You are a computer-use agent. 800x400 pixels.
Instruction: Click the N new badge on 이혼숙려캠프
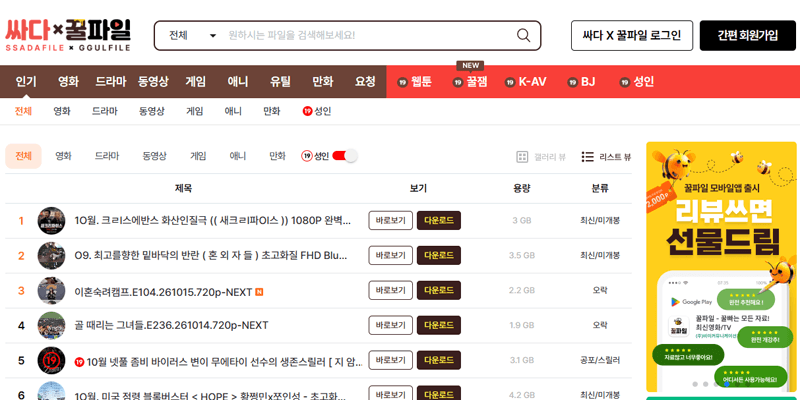[259, 292]
